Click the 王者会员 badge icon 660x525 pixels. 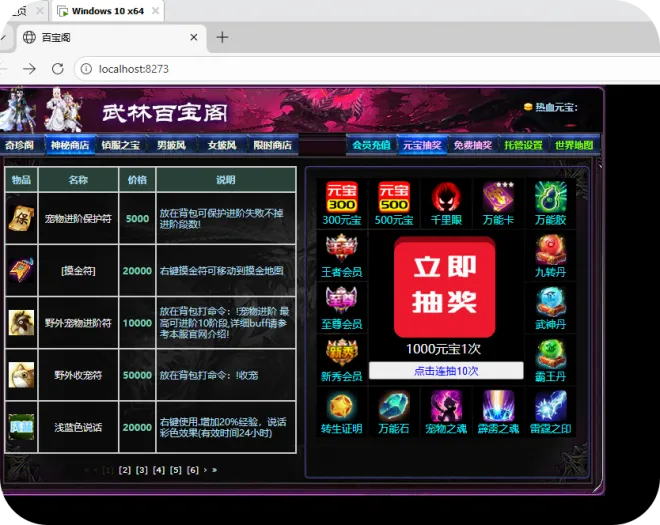(342, 249)
